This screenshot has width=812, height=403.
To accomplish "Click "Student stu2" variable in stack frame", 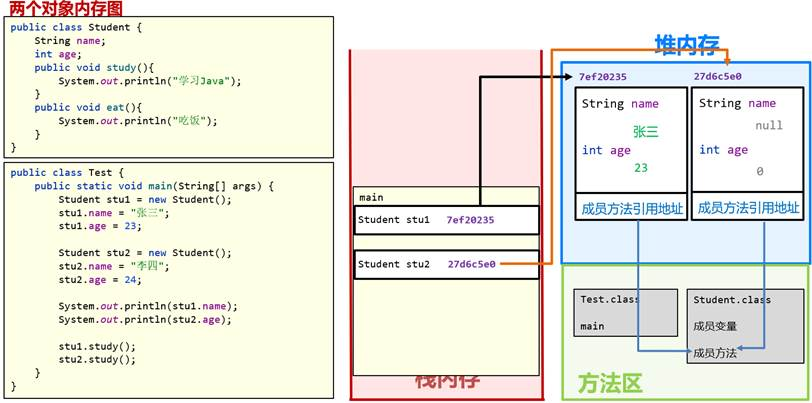I will [394, 264].
